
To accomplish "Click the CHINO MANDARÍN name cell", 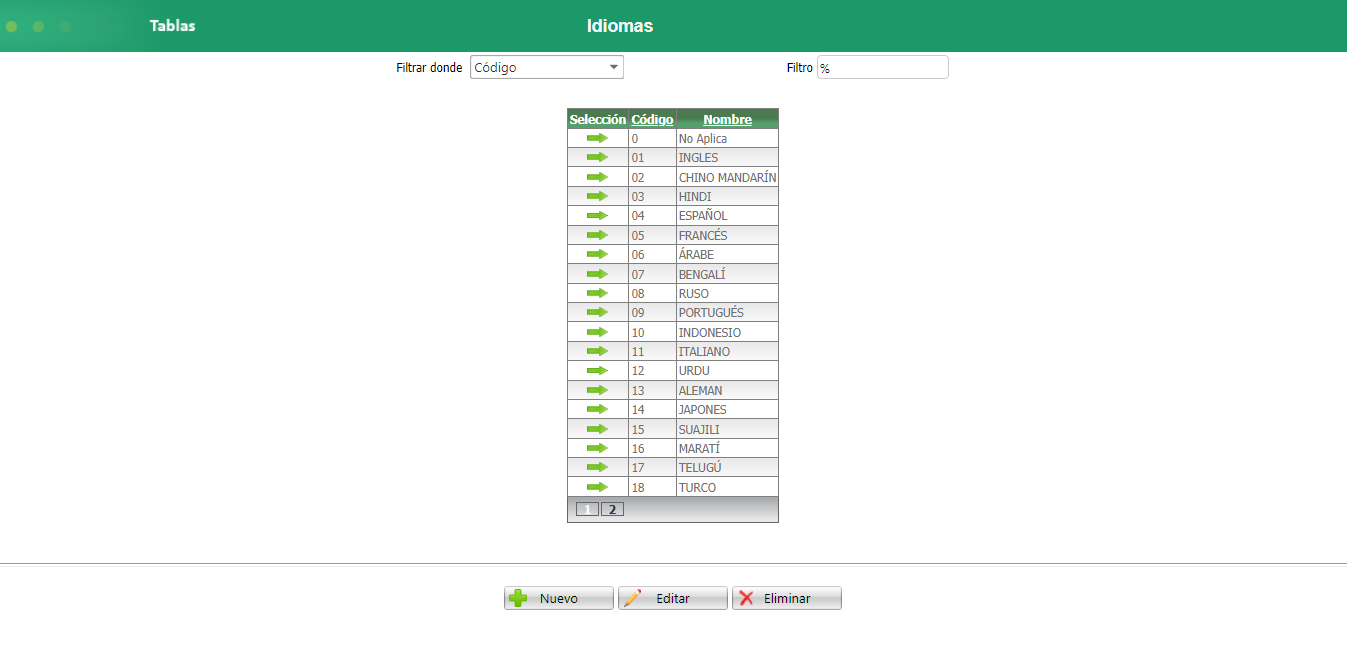I will [727, 177].
